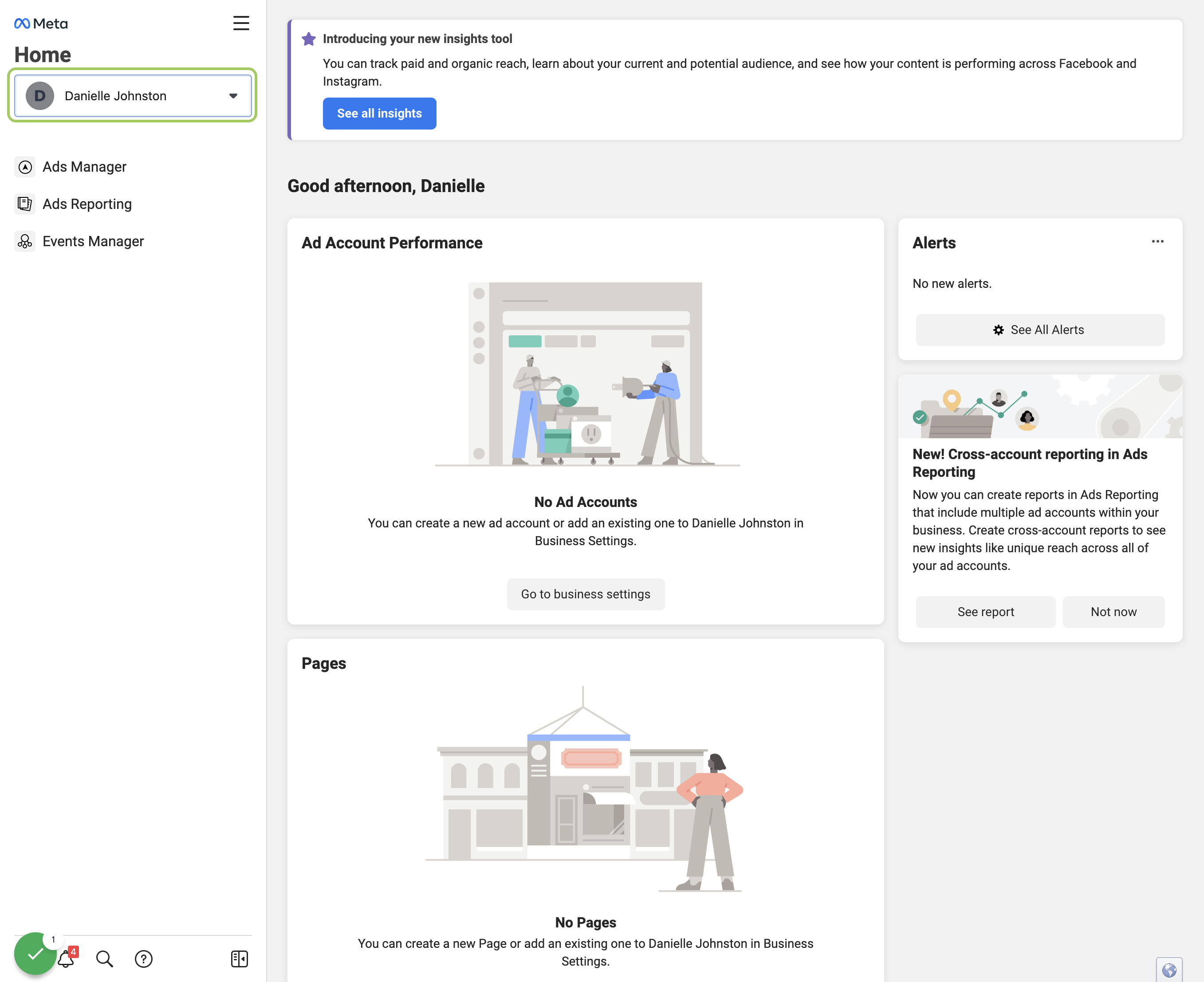Image resolution: width=1204 pixels, height=982 pixels.
Task: Click the Go to business settings button
Action: point(586,594)
